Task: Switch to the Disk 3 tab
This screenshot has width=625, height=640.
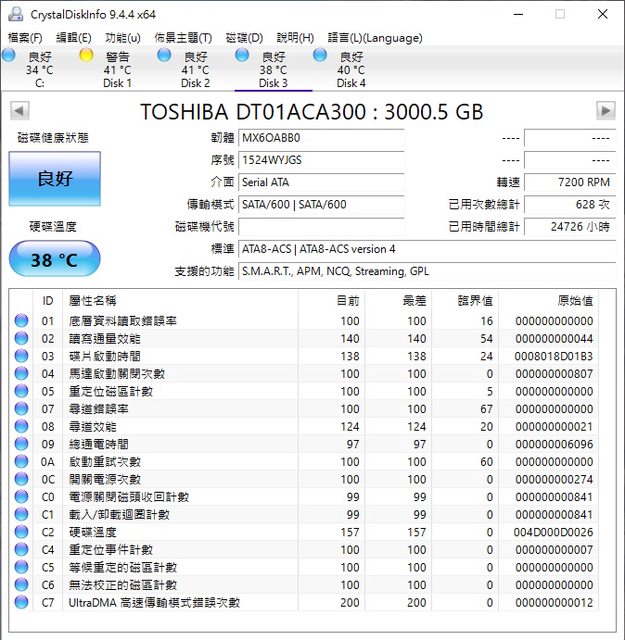Action: pos(273,70)
